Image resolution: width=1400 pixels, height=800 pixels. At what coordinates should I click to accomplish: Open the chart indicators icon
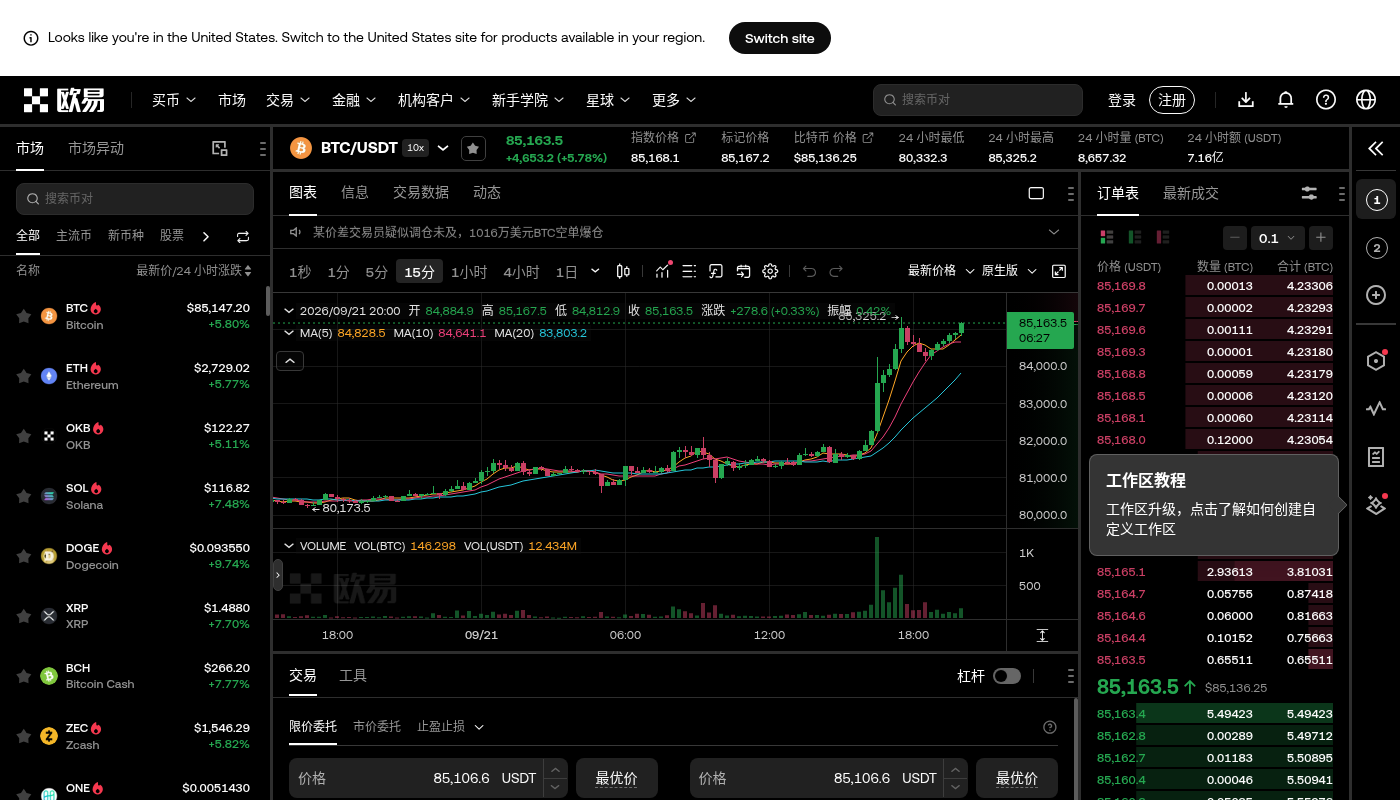[663, 271]
